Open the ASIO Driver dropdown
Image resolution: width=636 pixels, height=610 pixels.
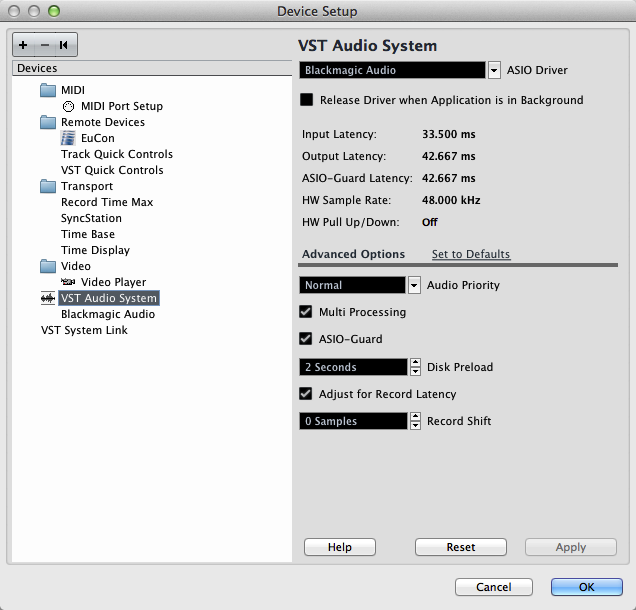point(494,70)
